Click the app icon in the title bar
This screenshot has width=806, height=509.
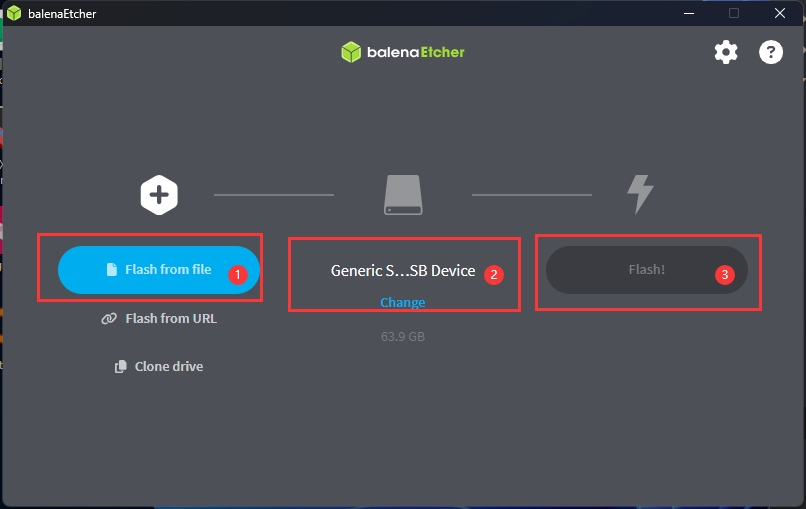[x=13, y=13]
